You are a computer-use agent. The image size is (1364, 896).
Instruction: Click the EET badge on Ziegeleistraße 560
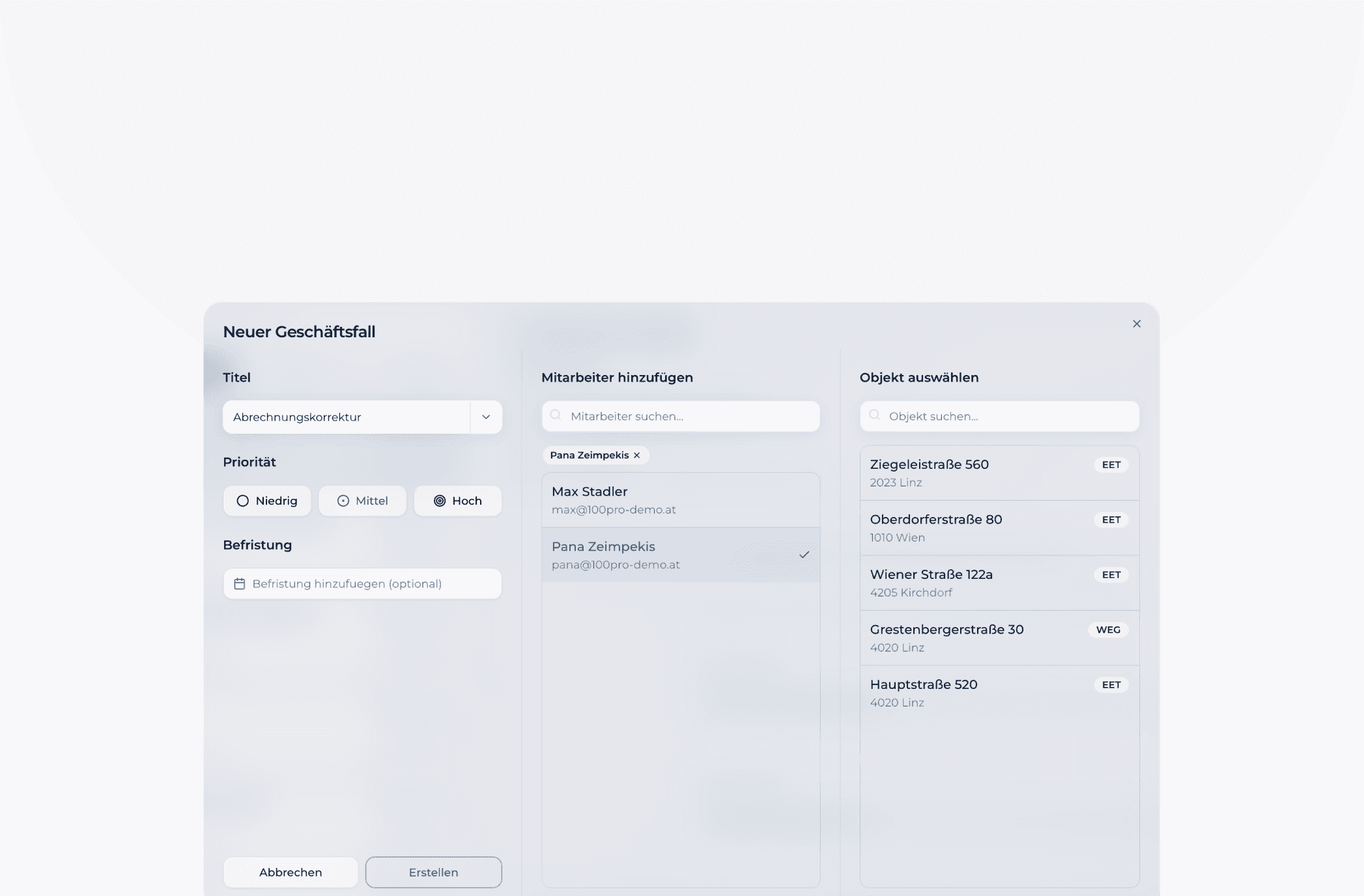tap(1111, 465)
